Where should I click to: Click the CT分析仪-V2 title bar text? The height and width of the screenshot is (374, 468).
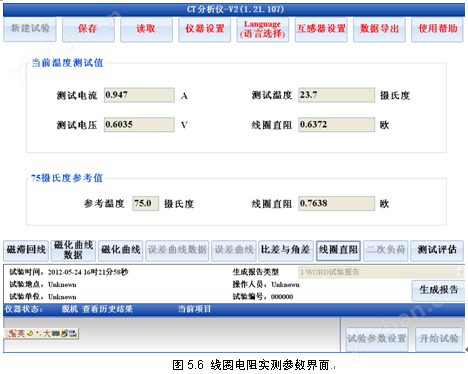(235, 9)
